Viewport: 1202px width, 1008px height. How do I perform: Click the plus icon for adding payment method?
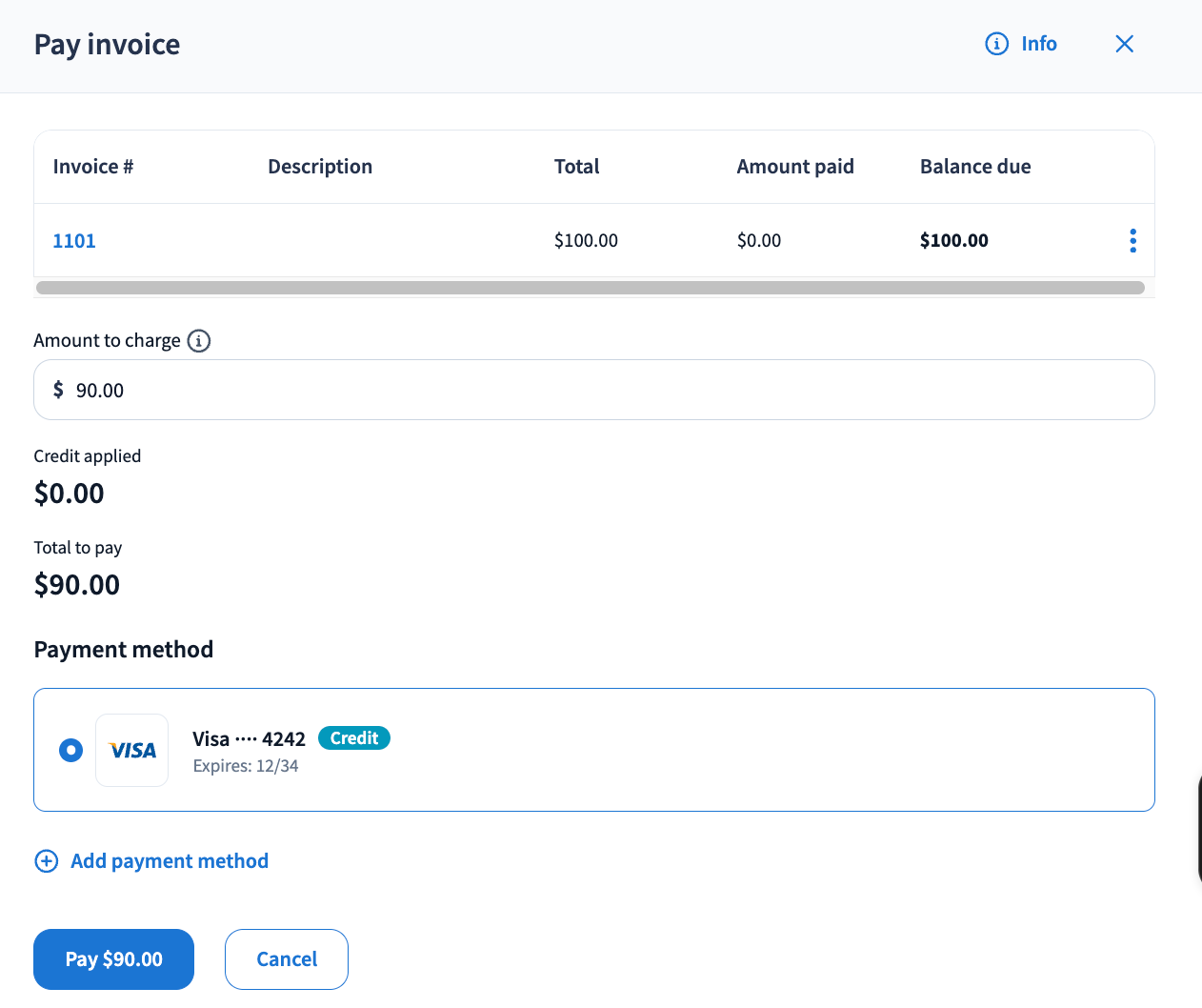47,861
